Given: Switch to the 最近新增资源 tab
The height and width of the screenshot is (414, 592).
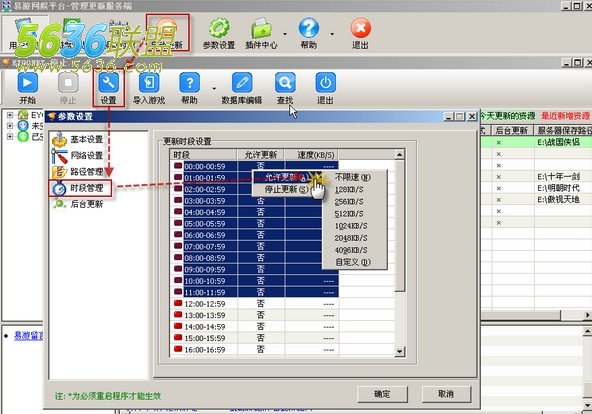Looking at the screenshot, I should 565,116.
